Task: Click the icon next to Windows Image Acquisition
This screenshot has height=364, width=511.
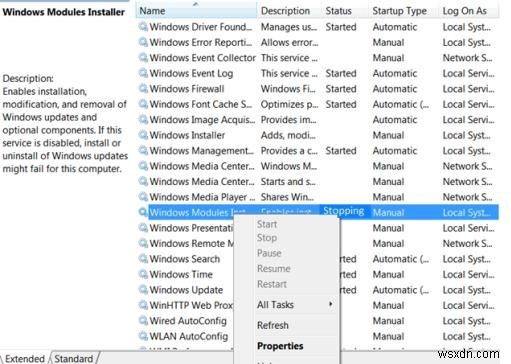Action: (143, 119)
